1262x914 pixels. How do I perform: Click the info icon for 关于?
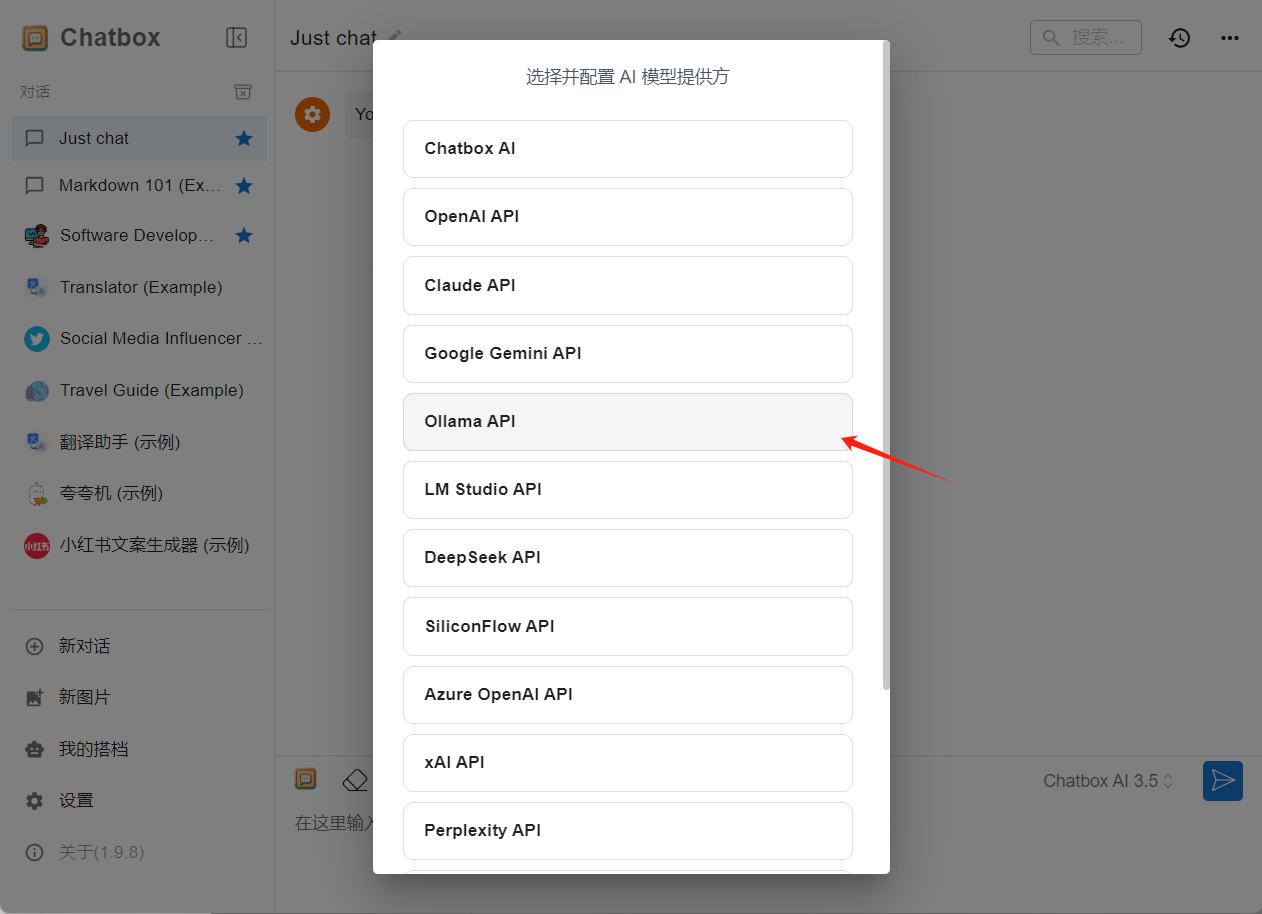click(x=35, y=853)
